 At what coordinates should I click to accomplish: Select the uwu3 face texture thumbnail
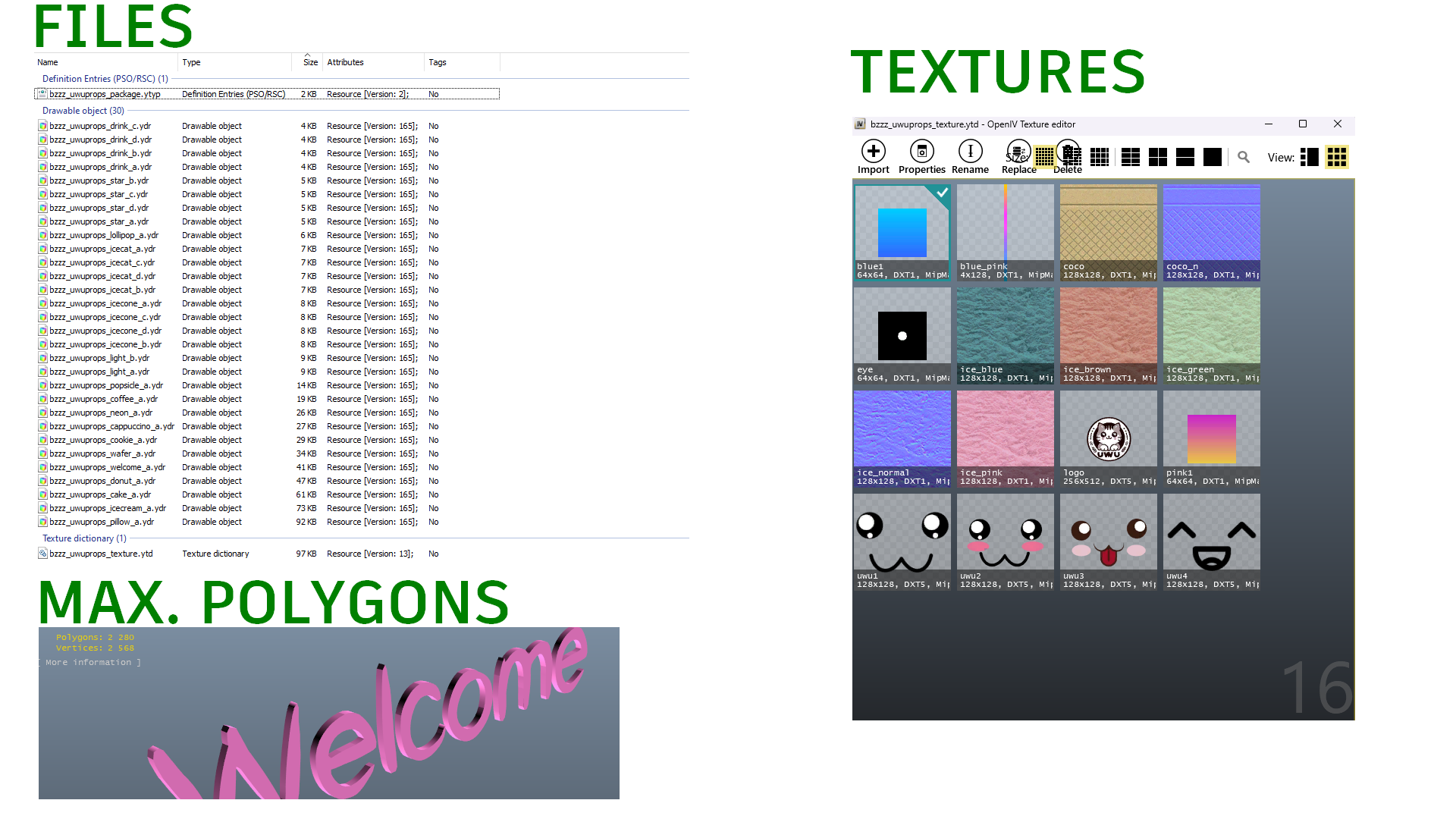pos(1108,531)
